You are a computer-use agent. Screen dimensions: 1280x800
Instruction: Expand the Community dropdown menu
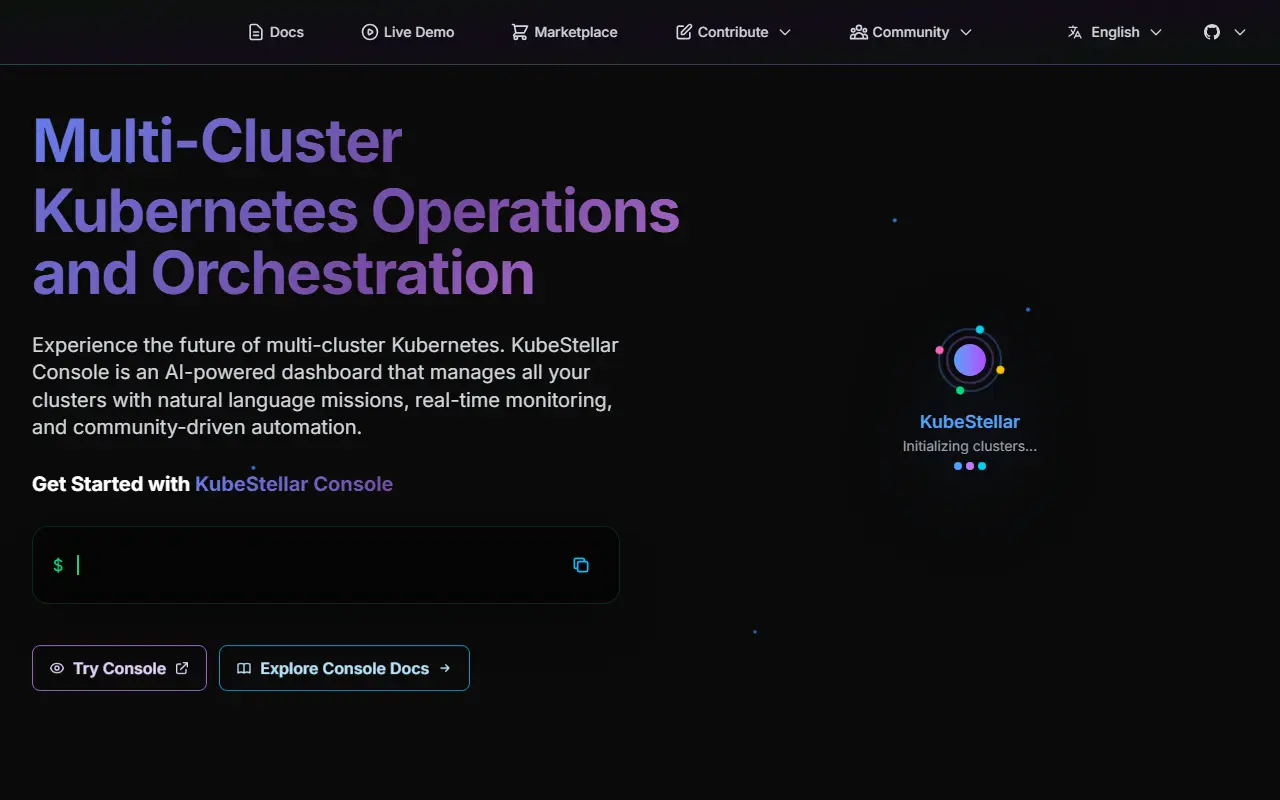click(910, 32)
